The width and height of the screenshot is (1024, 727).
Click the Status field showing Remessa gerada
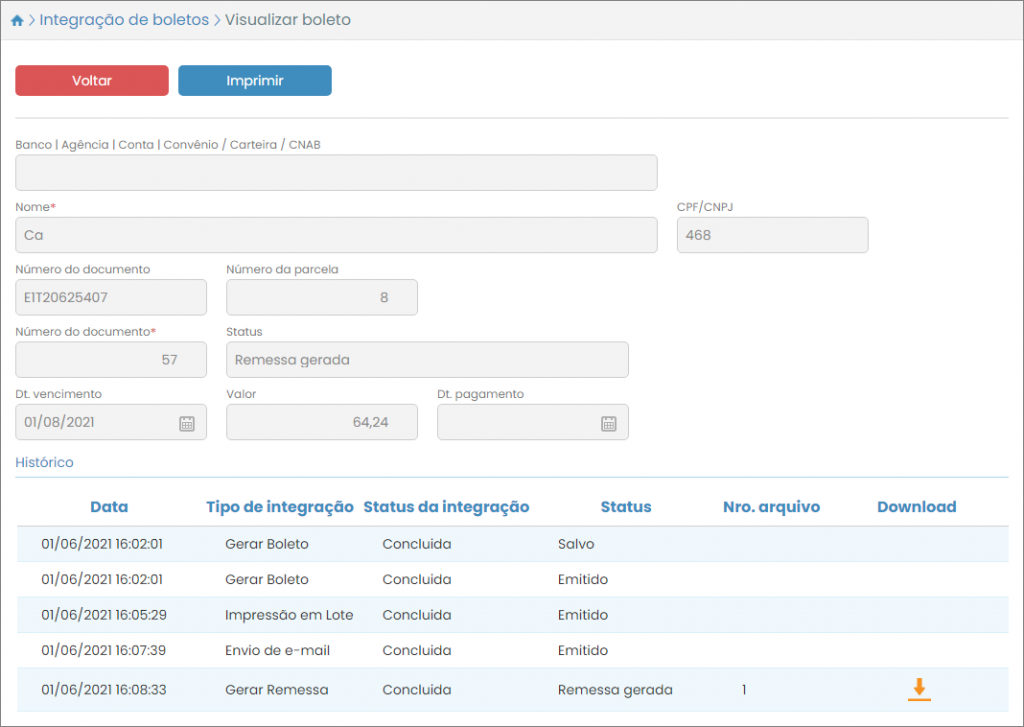click(x=427, y=360)
